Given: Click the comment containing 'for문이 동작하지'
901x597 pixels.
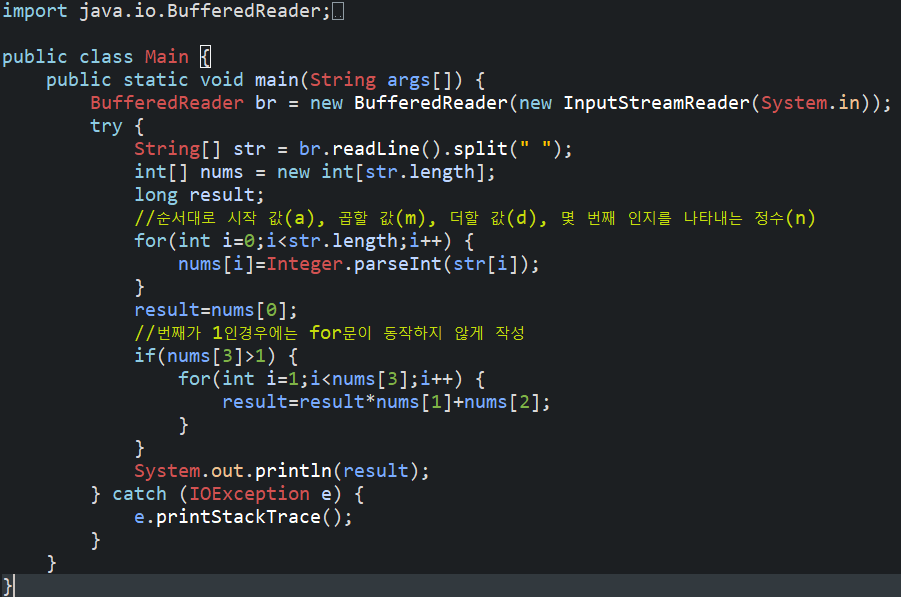Looking at the screenshot, I should [x=329, y=333].
